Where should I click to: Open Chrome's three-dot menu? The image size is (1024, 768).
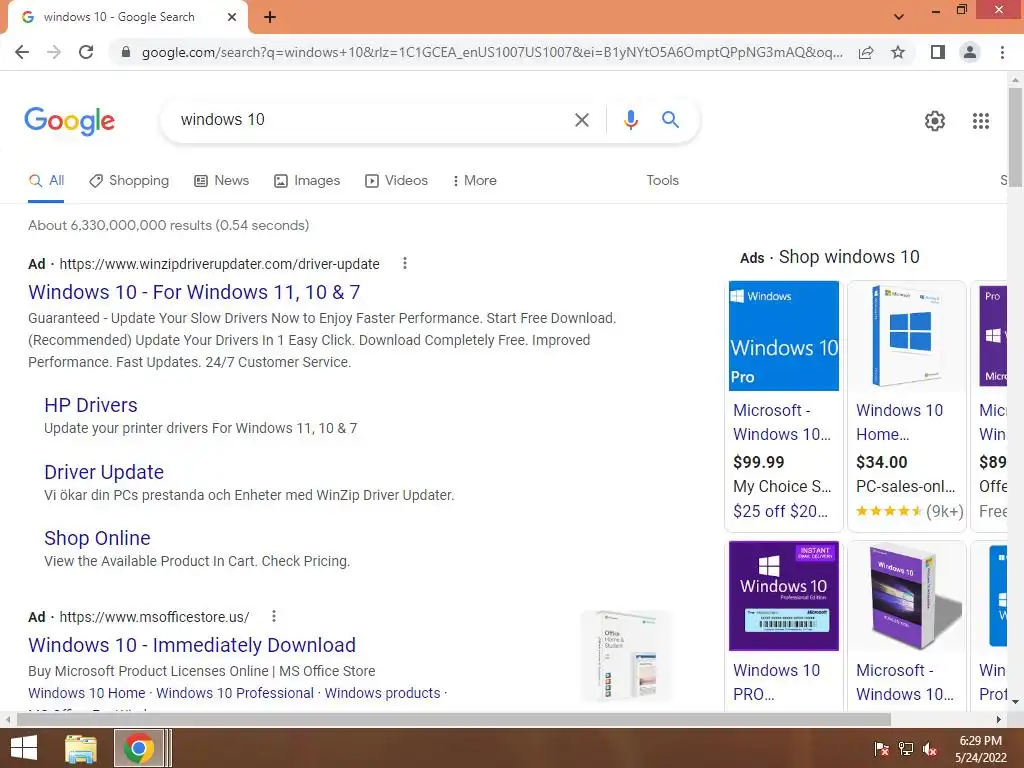[1002, 52]
